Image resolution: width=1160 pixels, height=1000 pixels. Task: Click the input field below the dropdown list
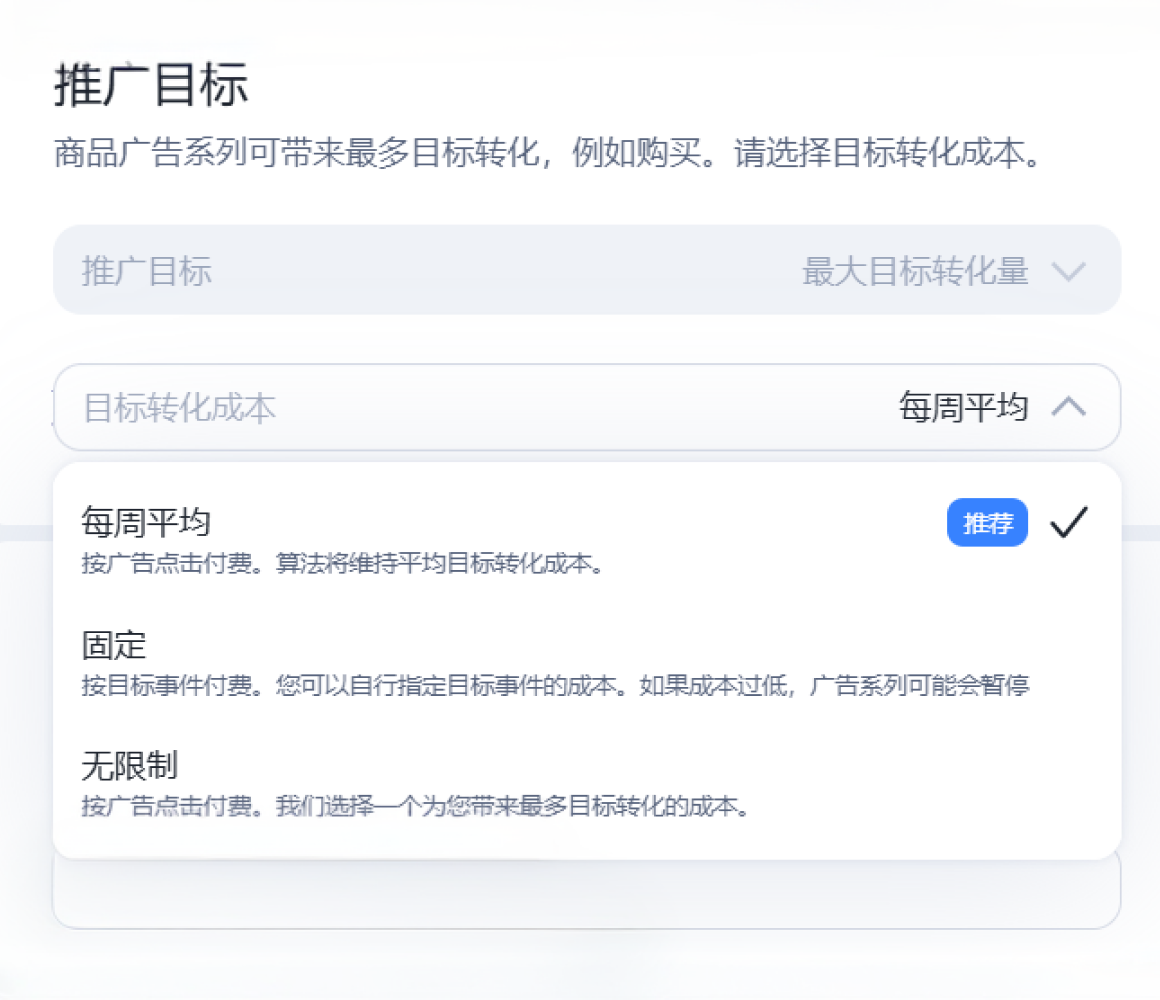[x=587, y=893]
